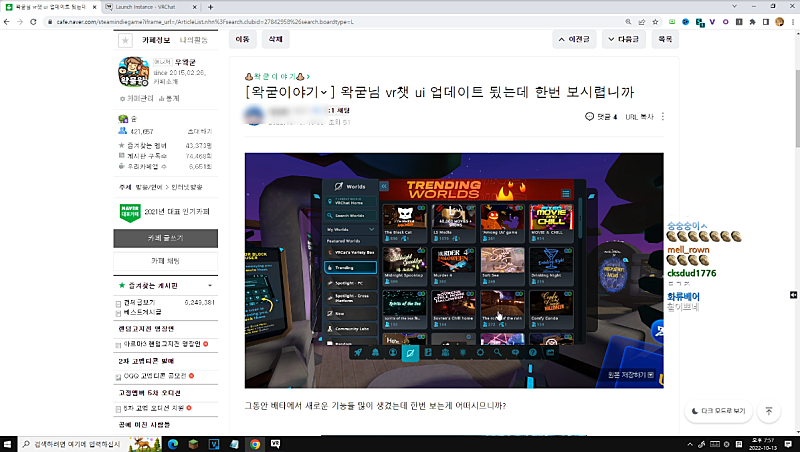Click the star icon beside 카페정보 tab
The height and width of the screenshot is (452, 800).
click(x=126, y=40)
